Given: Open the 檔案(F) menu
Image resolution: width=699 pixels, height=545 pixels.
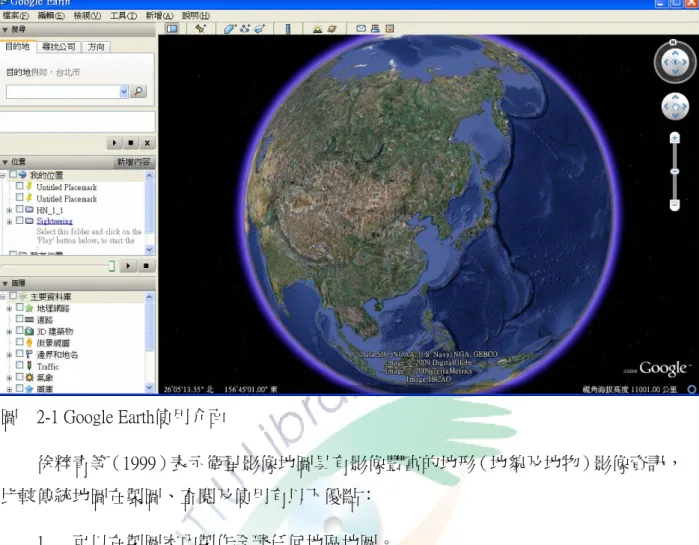Looking at the screenshot, I should coord(16,16).
